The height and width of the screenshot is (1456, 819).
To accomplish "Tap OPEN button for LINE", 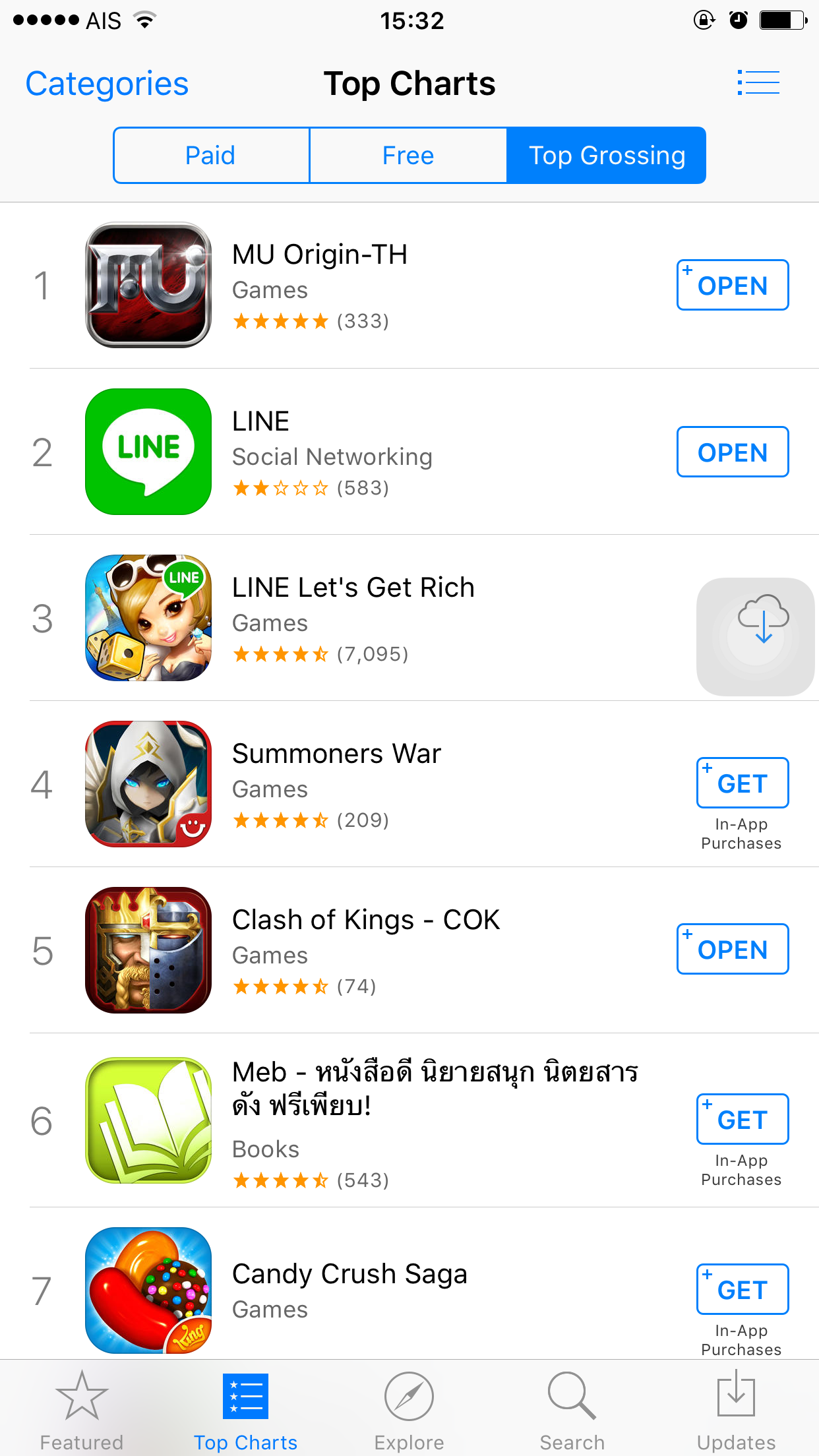I will (x=733, y=452).
